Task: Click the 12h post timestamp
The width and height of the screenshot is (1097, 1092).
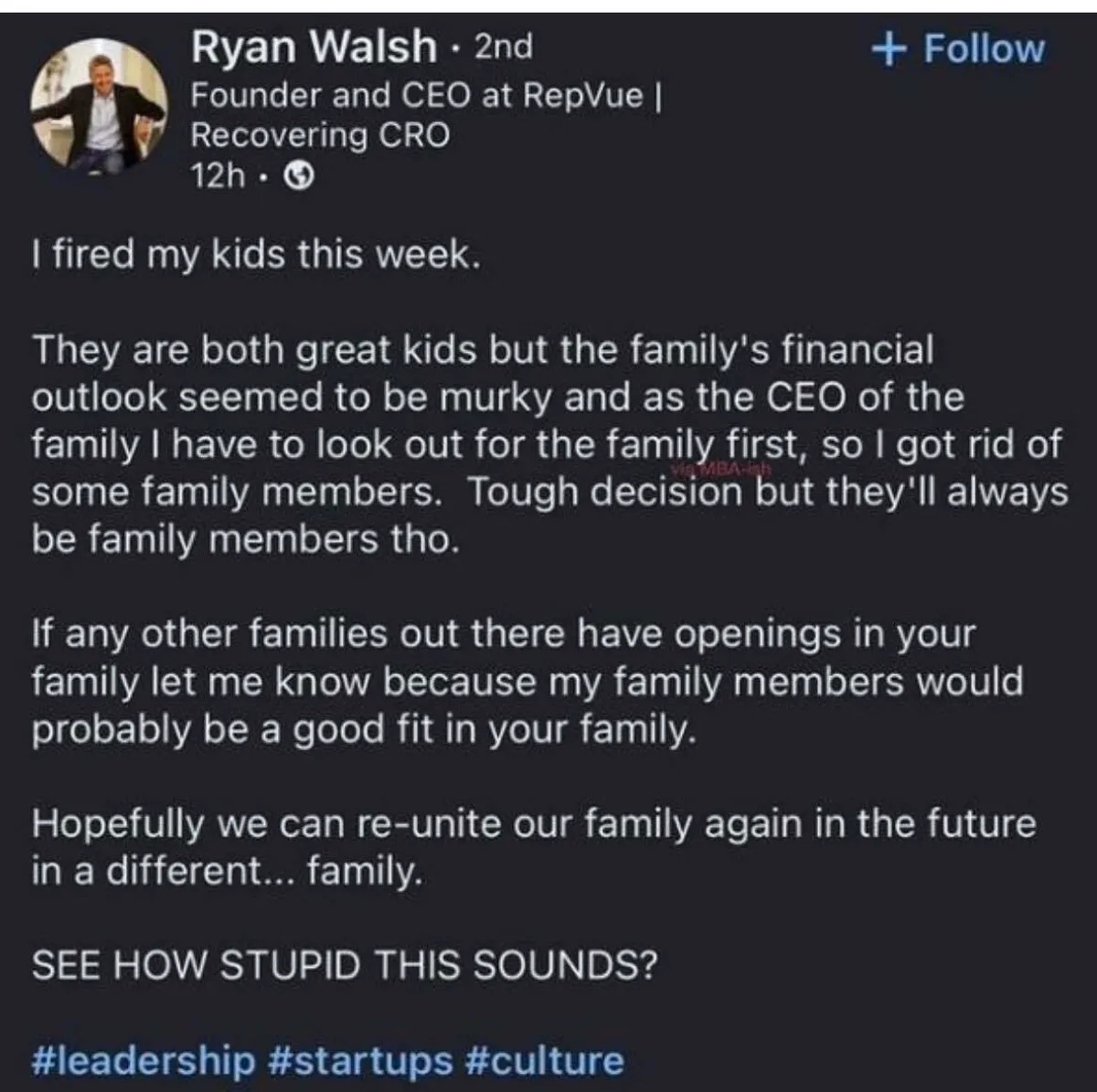Action: pyautogui.click(x=218, y=176)
